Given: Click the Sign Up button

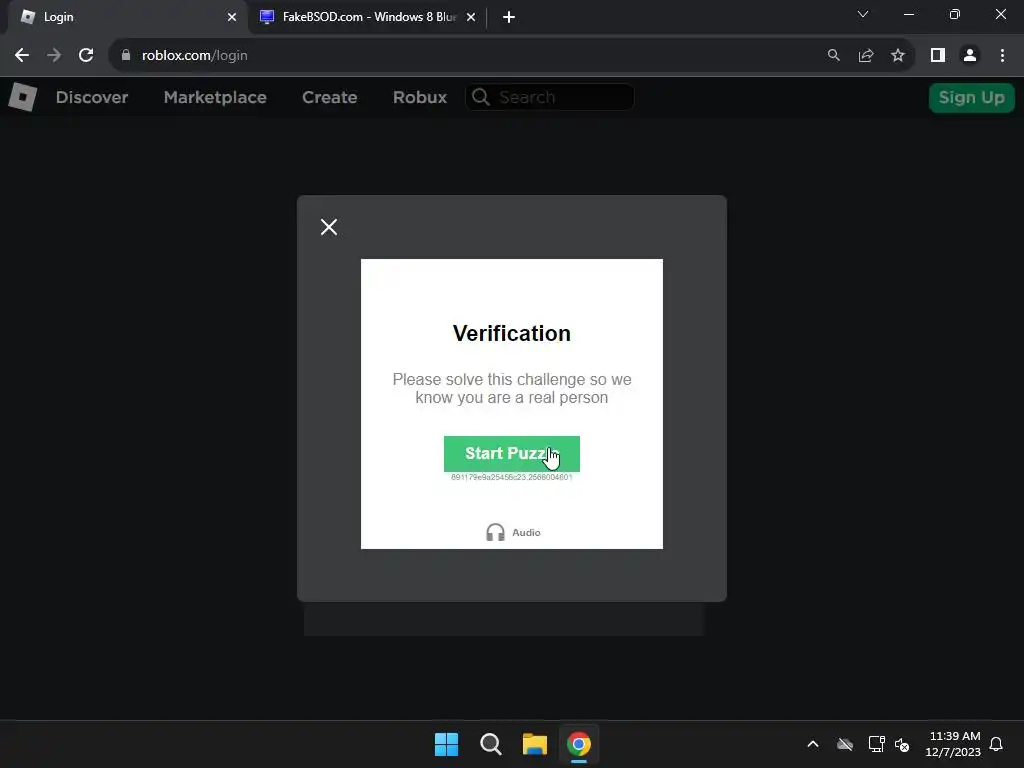Looking at the screenshot, I should tap(971, 97).
